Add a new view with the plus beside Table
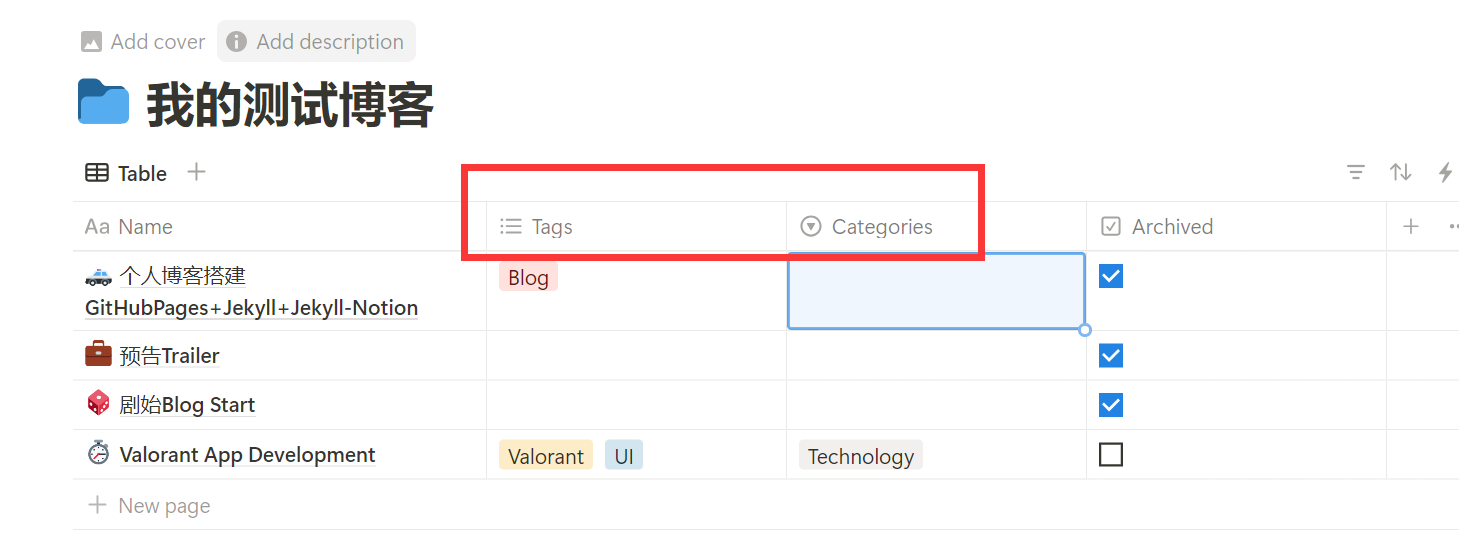1459x541 pixels. 197,172
